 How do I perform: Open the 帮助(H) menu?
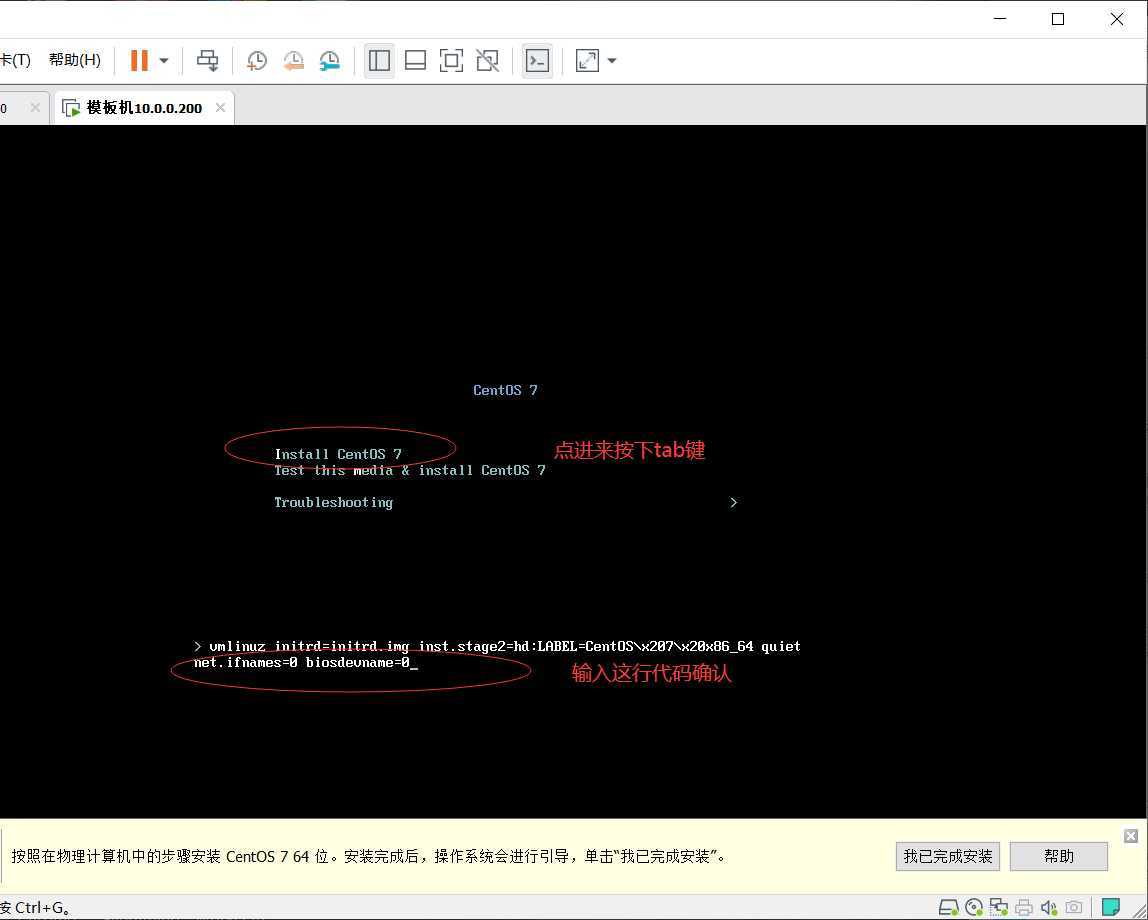point(75,60)
